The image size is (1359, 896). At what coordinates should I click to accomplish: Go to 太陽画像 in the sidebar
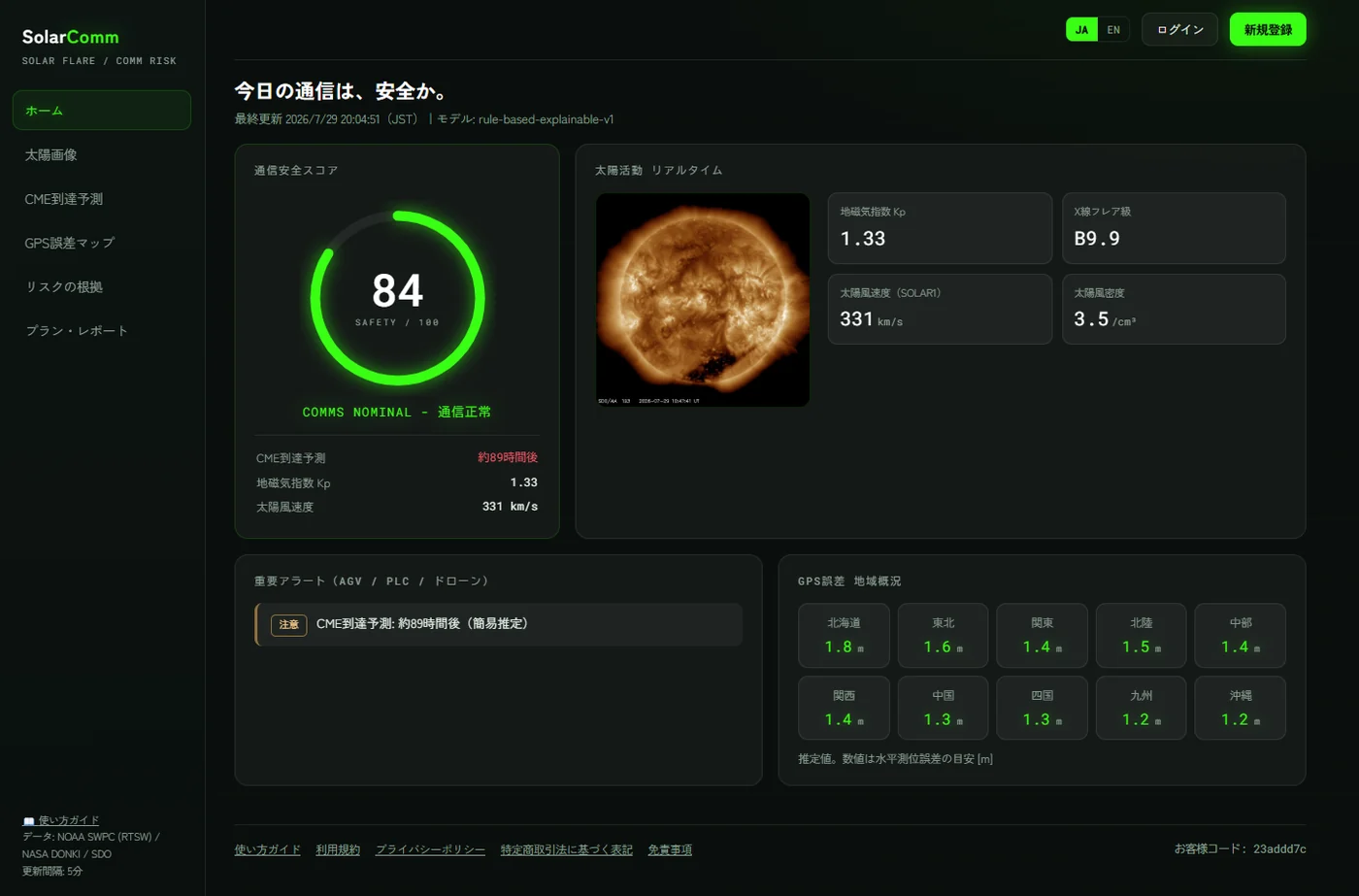[x=102, y=154]
